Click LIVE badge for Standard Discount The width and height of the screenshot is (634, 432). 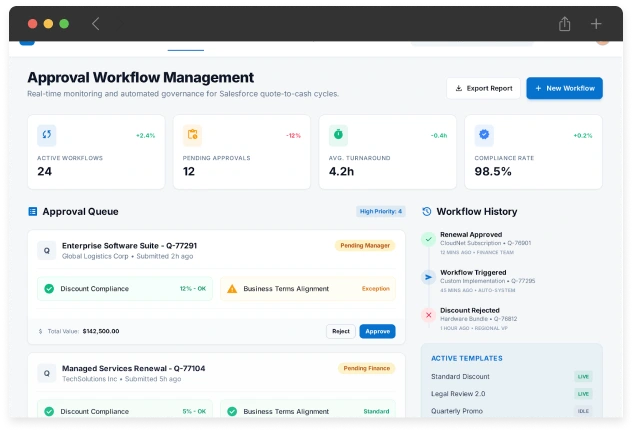(583, 377)
